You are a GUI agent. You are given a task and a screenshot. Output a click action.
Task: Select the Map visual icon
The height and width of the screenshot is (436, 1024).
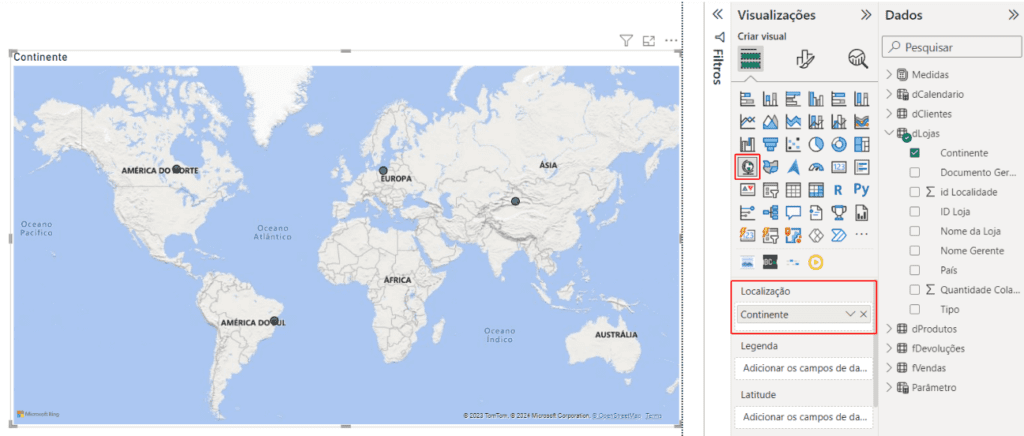click(748, 166)
